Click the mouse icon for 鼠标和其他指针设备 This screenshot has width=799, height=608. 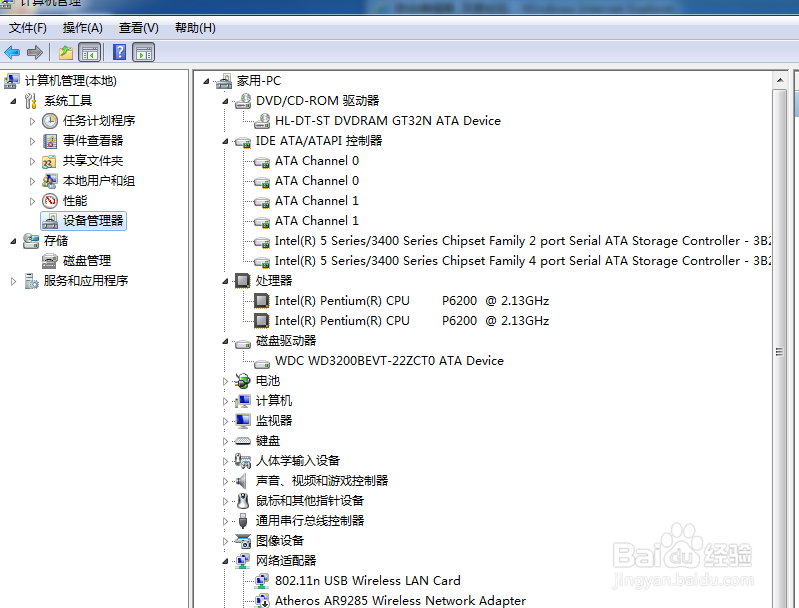243,500
